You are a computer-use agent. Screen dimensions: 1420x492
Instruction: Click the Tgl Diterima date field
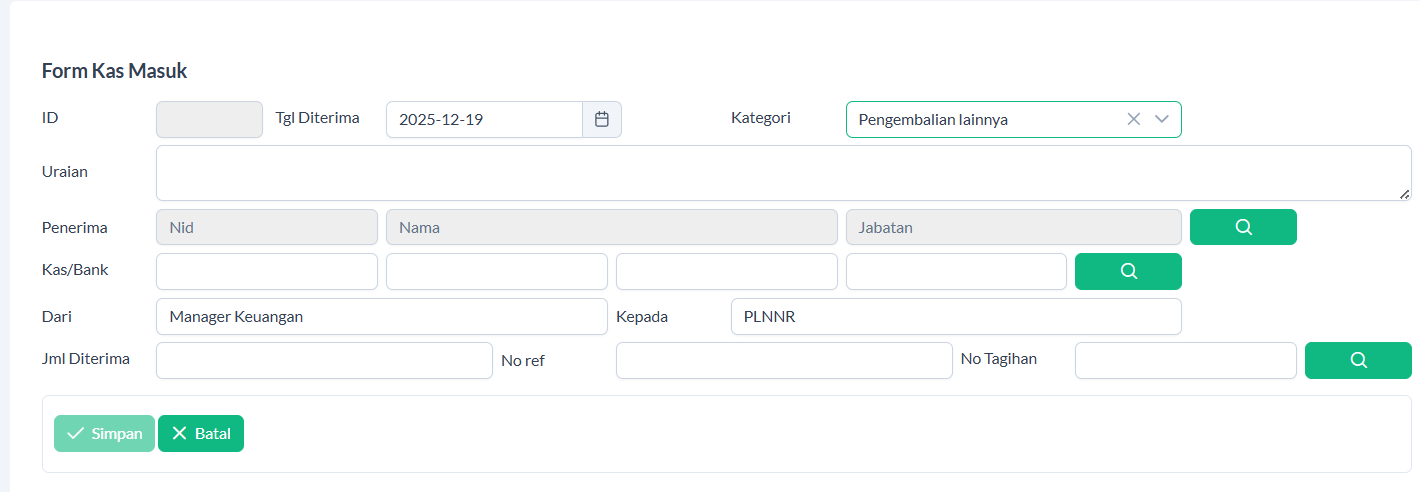pos(484,120)
